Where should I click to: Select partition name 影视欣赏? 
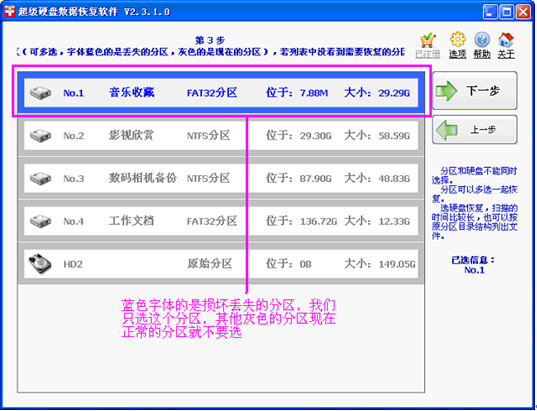click(x=132, y=135)
